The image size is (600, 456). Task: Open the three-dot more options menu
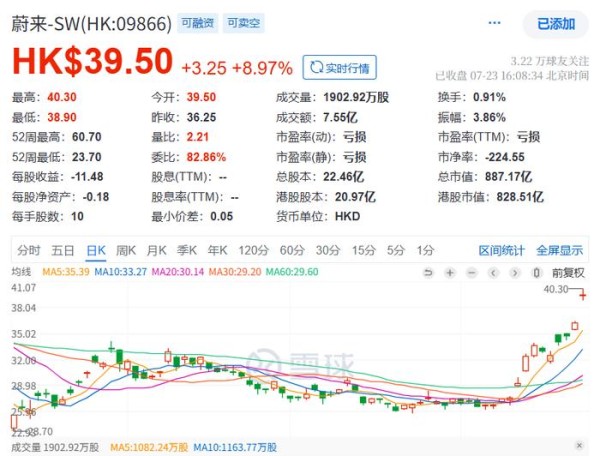494,23
